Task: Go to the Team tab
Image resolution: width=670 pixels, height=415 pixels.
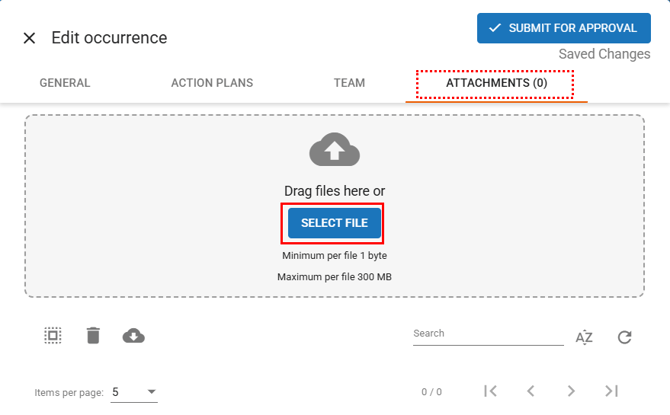Action: click(x=349, y=83)
